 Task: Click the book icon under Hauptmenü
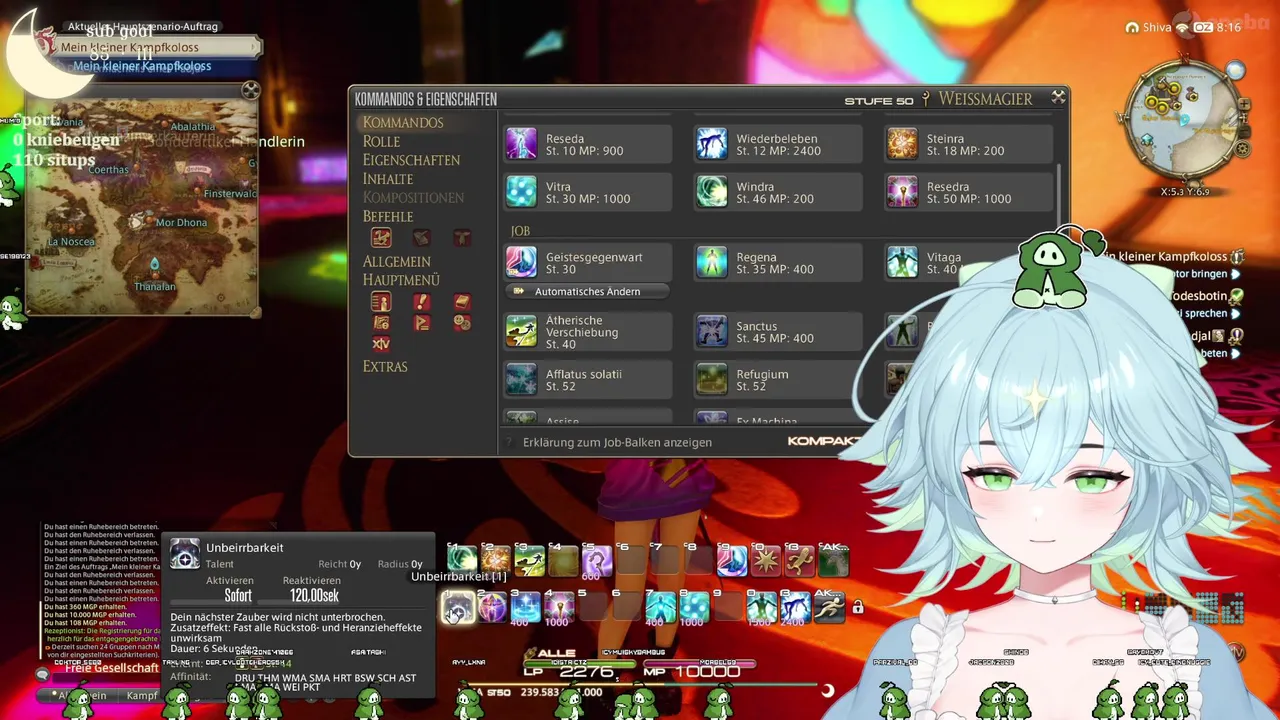(x=461, y=301)
